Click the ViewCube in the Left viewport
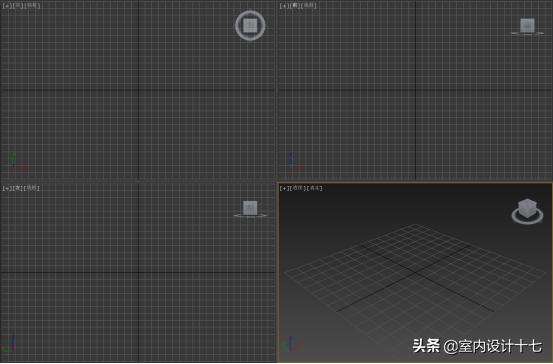Viewport: 553px width, 364px height. 250,208
